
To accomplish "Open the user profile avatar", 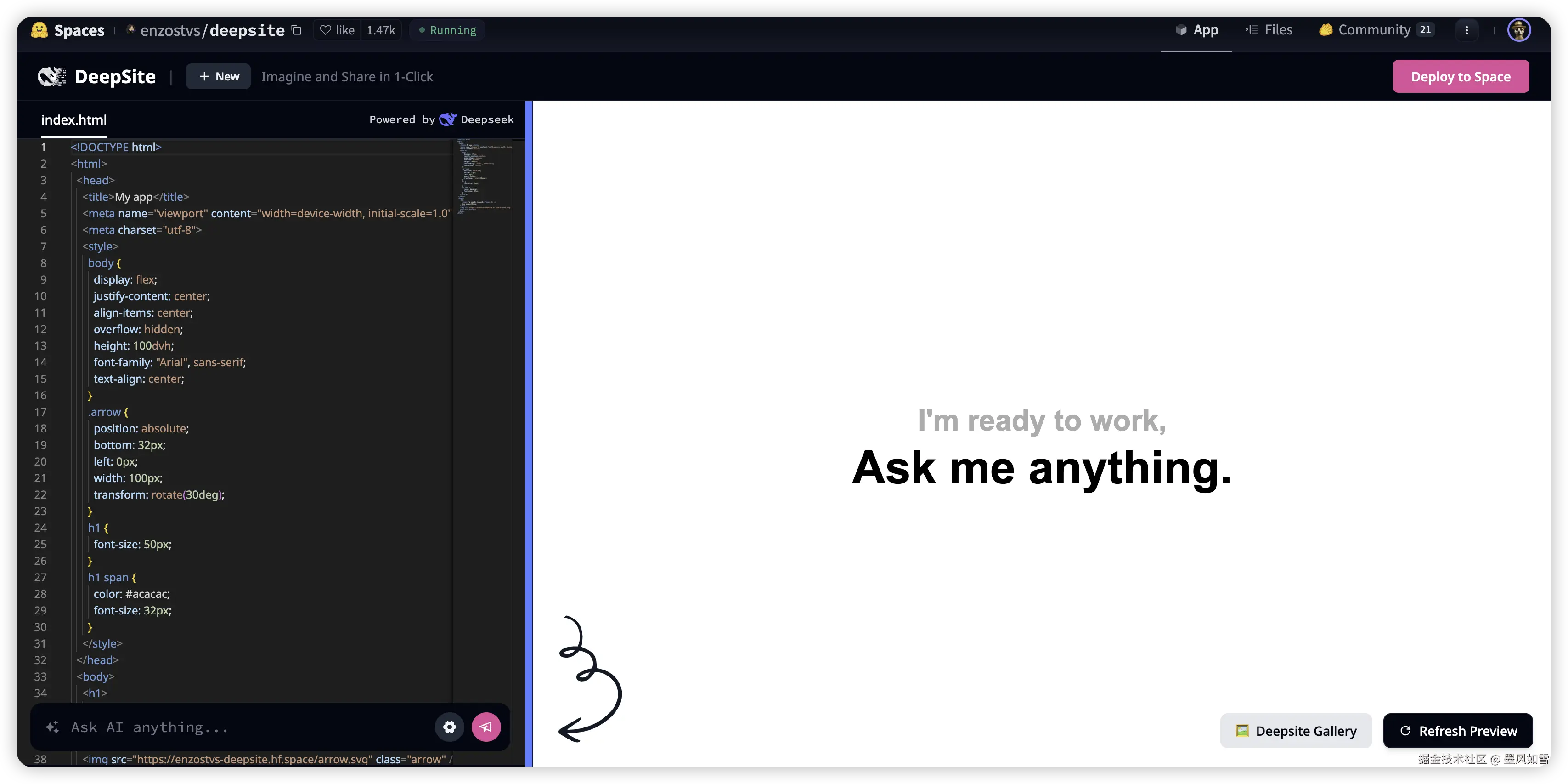I will pyautogui.click(x=1519, y=30).
